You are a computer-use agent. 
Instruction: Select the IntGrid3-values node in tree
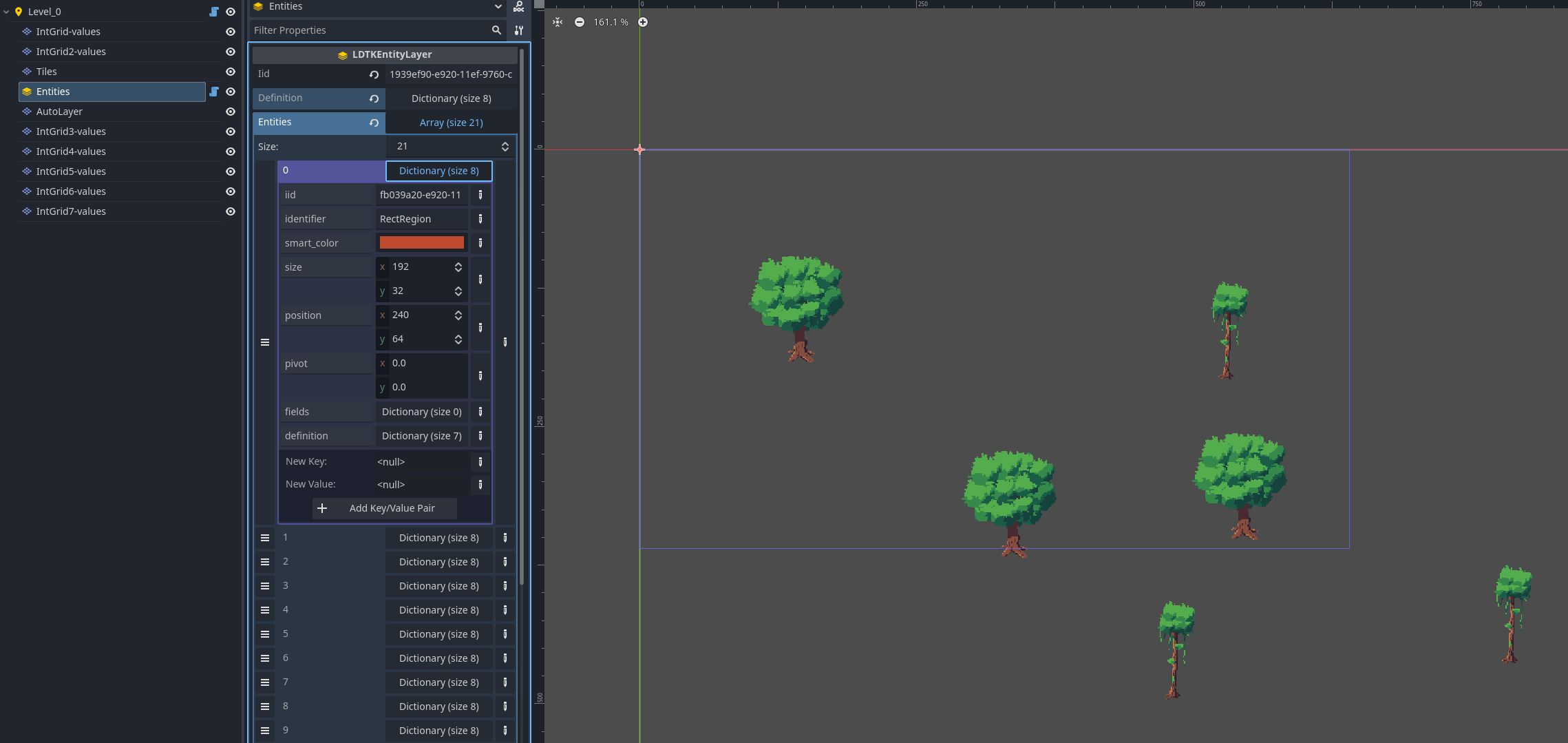(71, 132)
